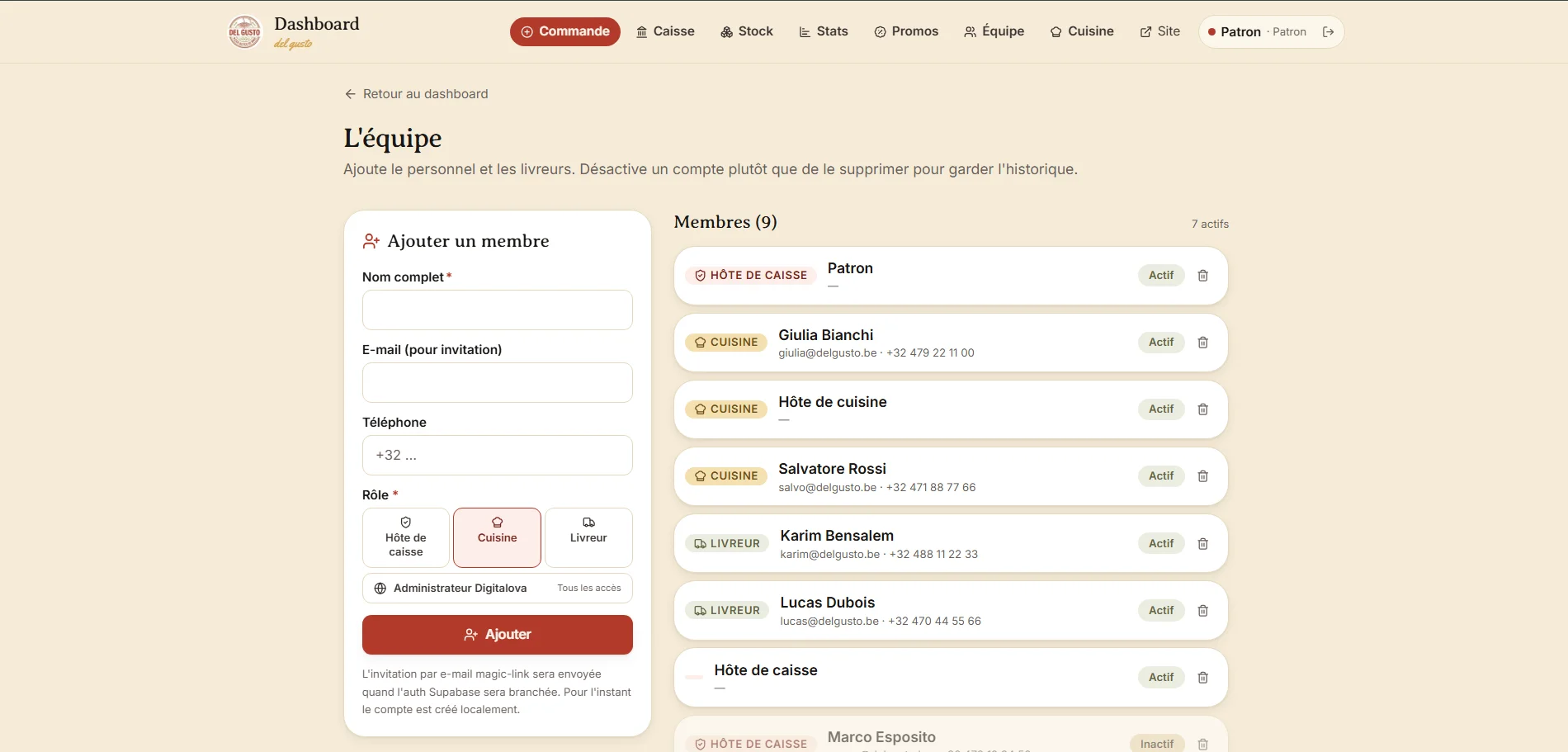1568x752 pixels.
Task: Focus the Nom complet field
Action: (497, 310)
